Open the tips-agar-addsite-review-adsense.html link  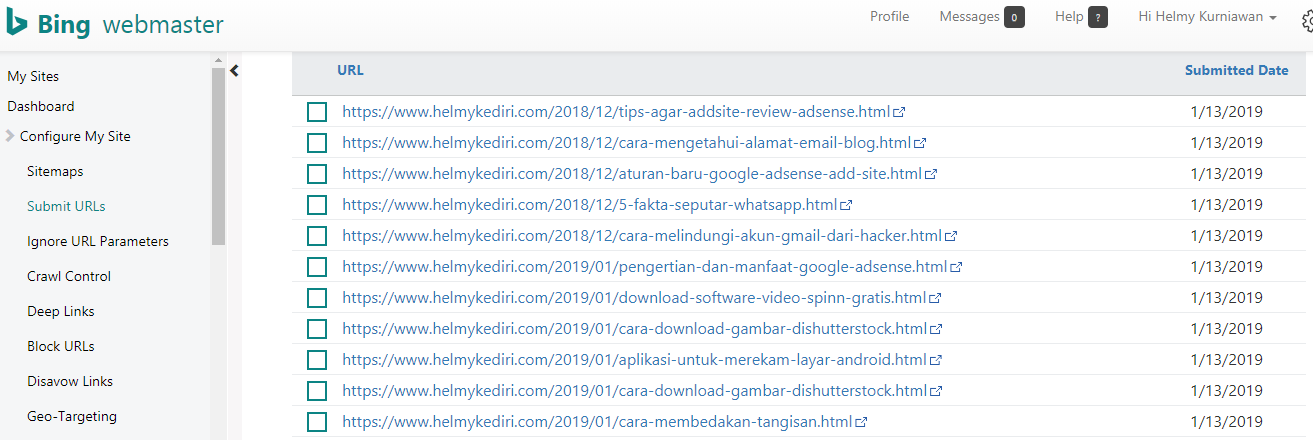tap(616, 112)
